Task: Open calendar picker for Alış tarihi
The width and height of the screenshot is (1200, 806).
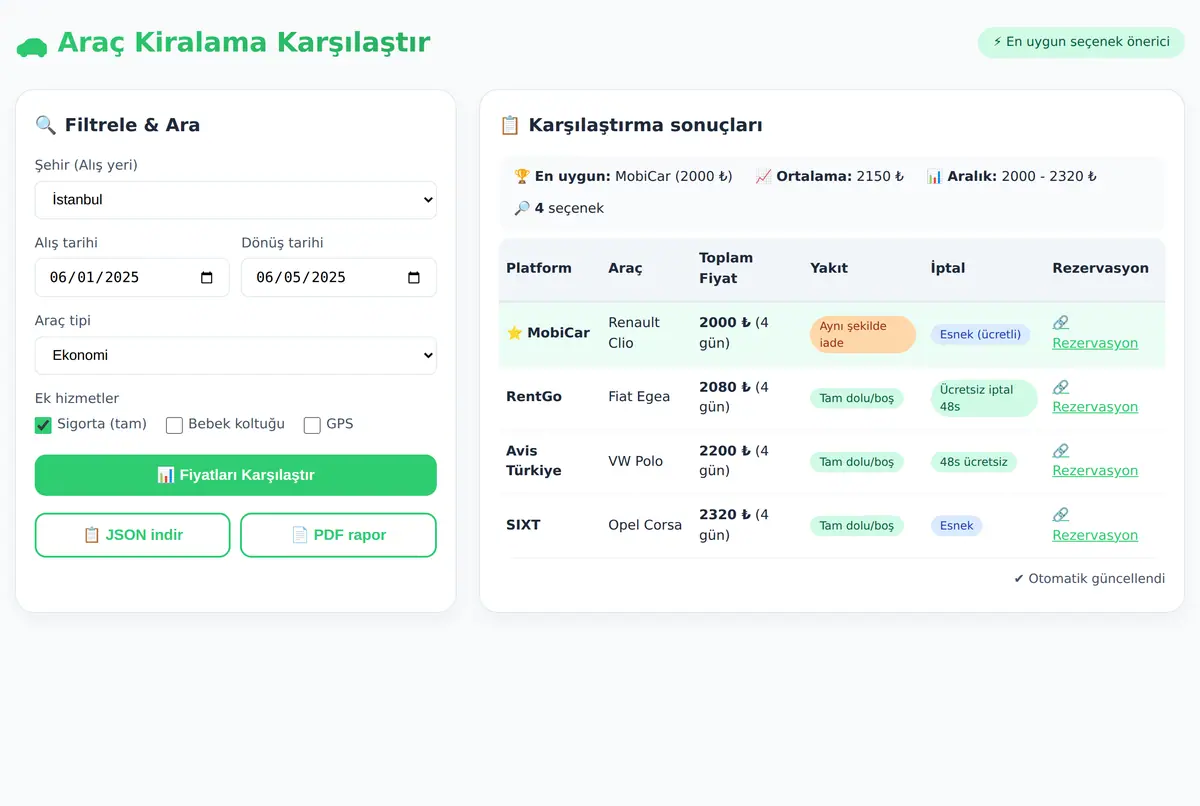Action: coord(207,278)
